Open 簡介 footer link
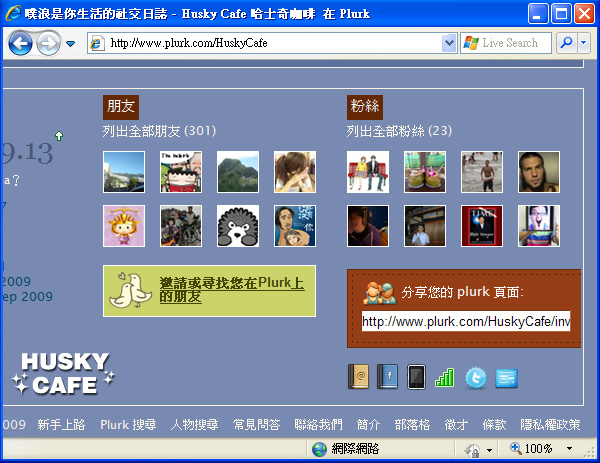Screen dimensions: 600x463 [x=368, y=425]
